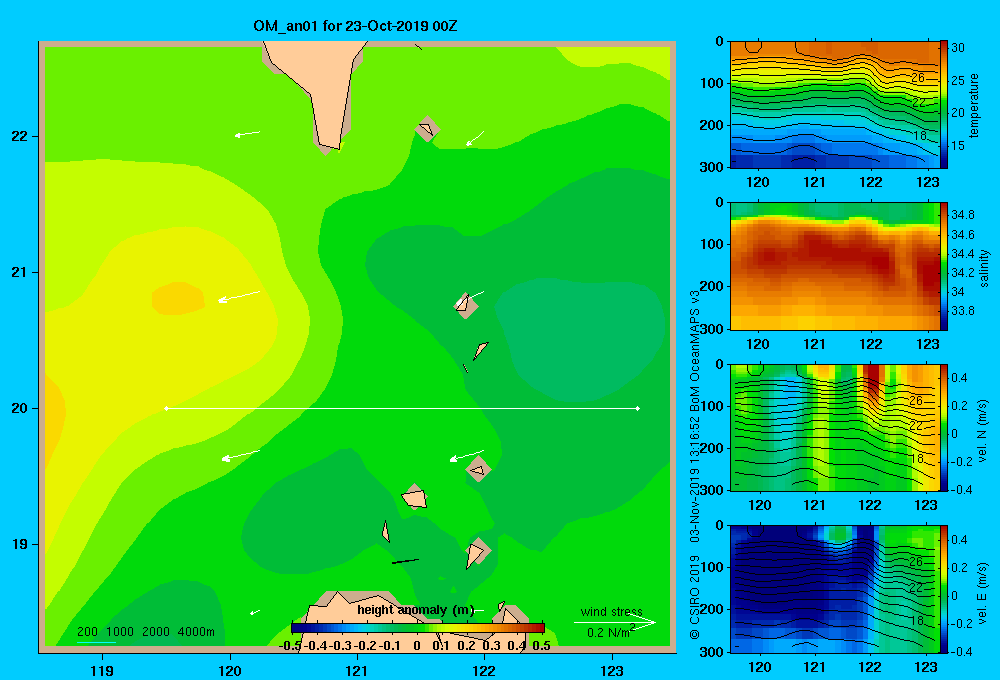The image size is (1000, 680).
Task: Click the CSIRO BoM OceanMAPS v3 copyright text
Action: 695,464
